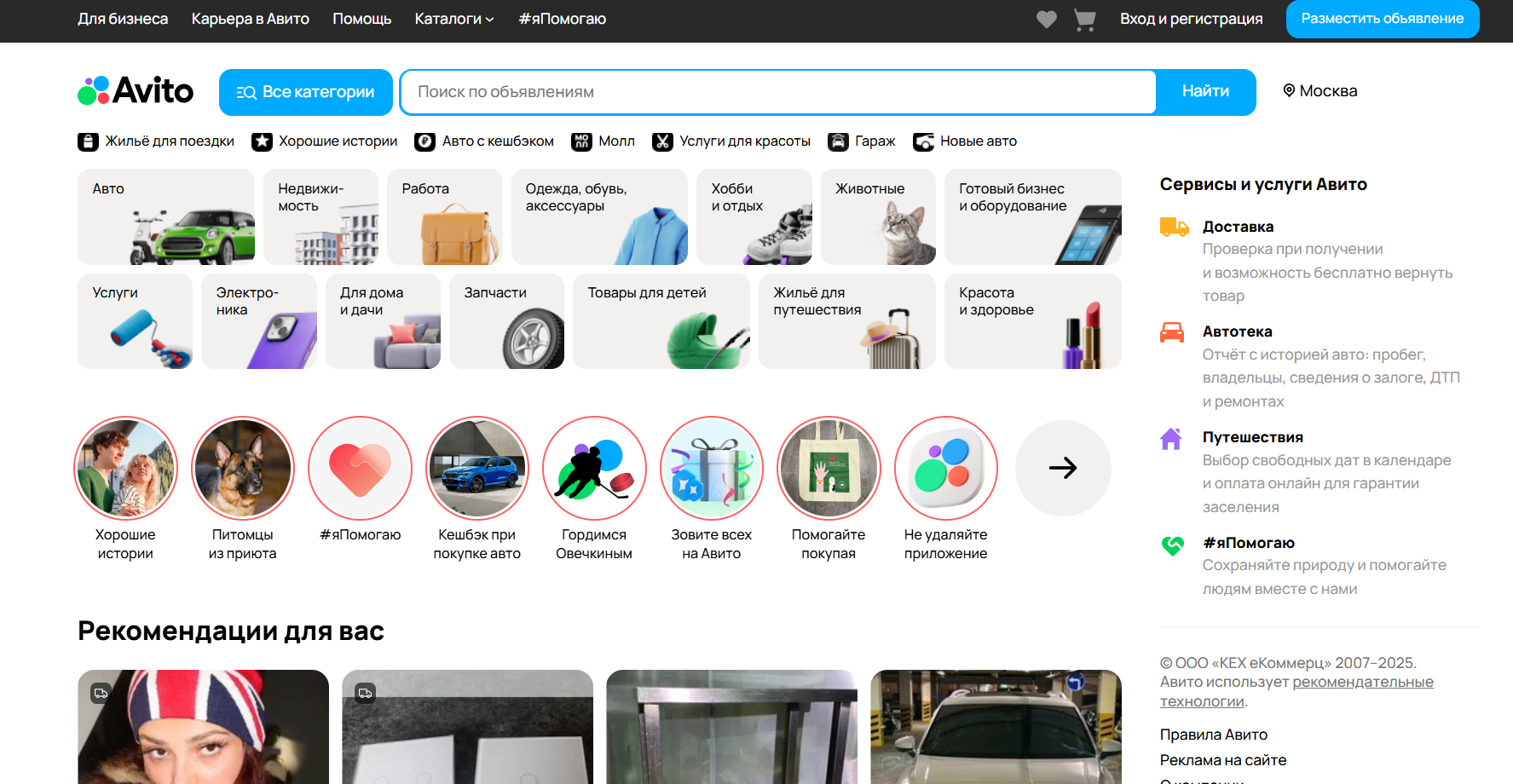This screenshot has height=784, width=1513.
Task: Open favorites via the heart icon
Action: click(1046, 19)
